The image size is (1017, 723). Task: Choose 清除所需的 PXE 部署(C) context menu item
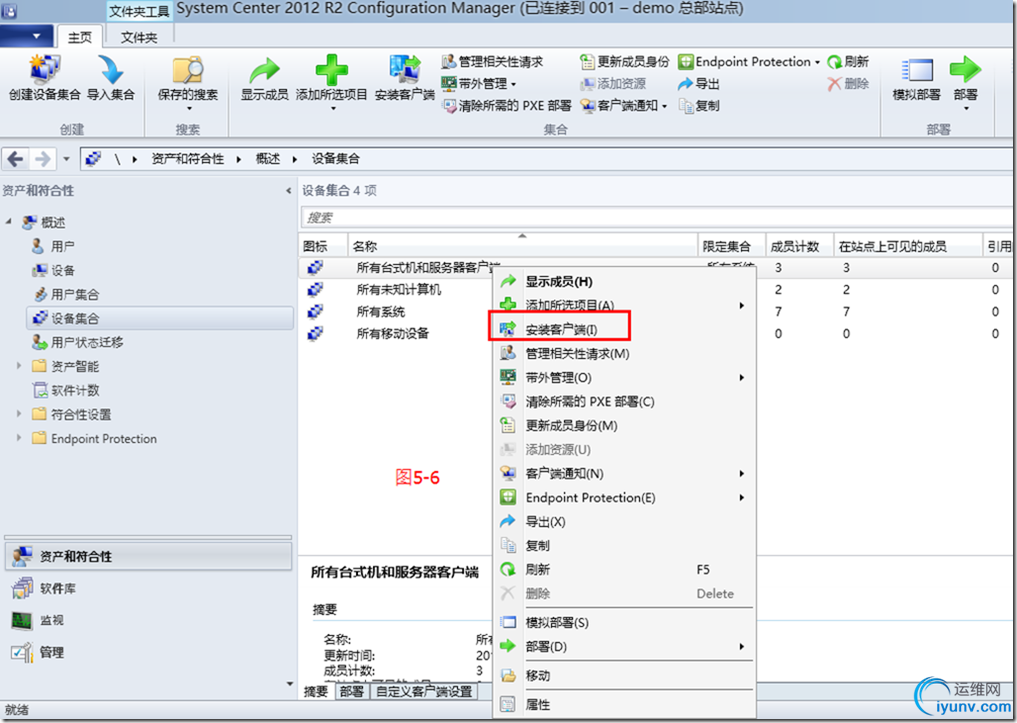click(x=625, y=401)
